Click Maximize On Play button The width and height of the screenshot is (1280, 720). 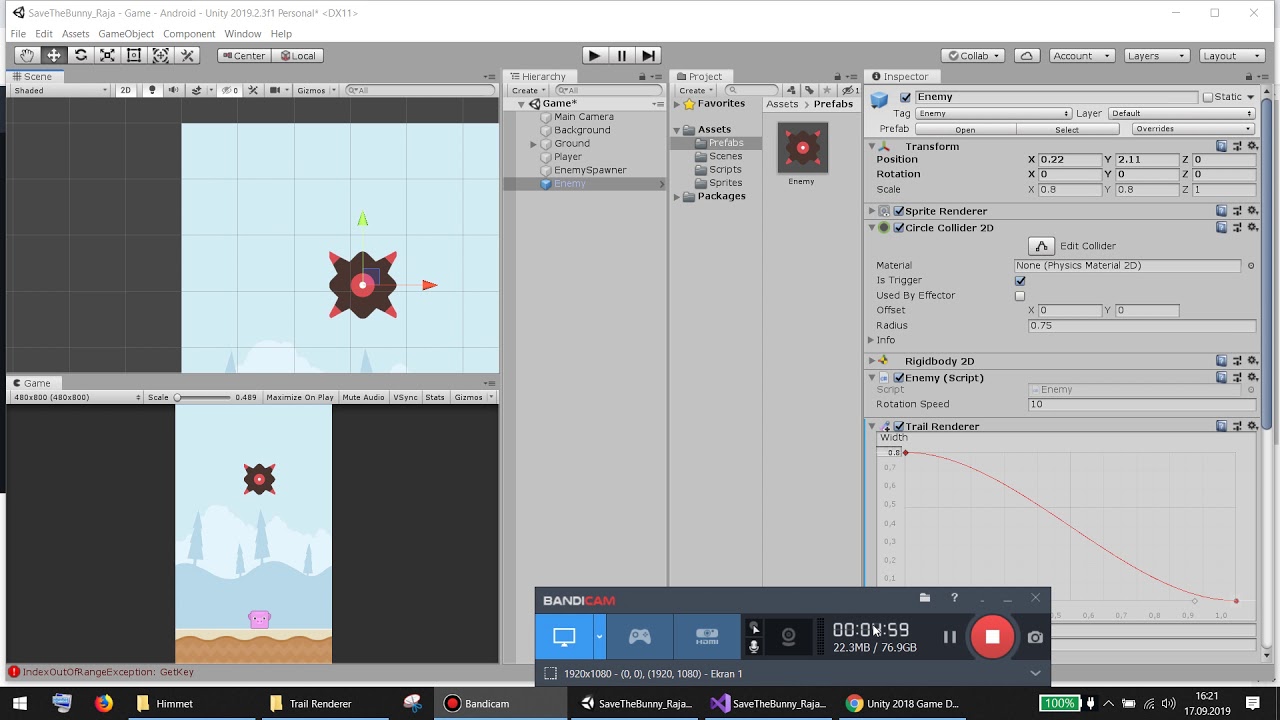pos(300,397)
